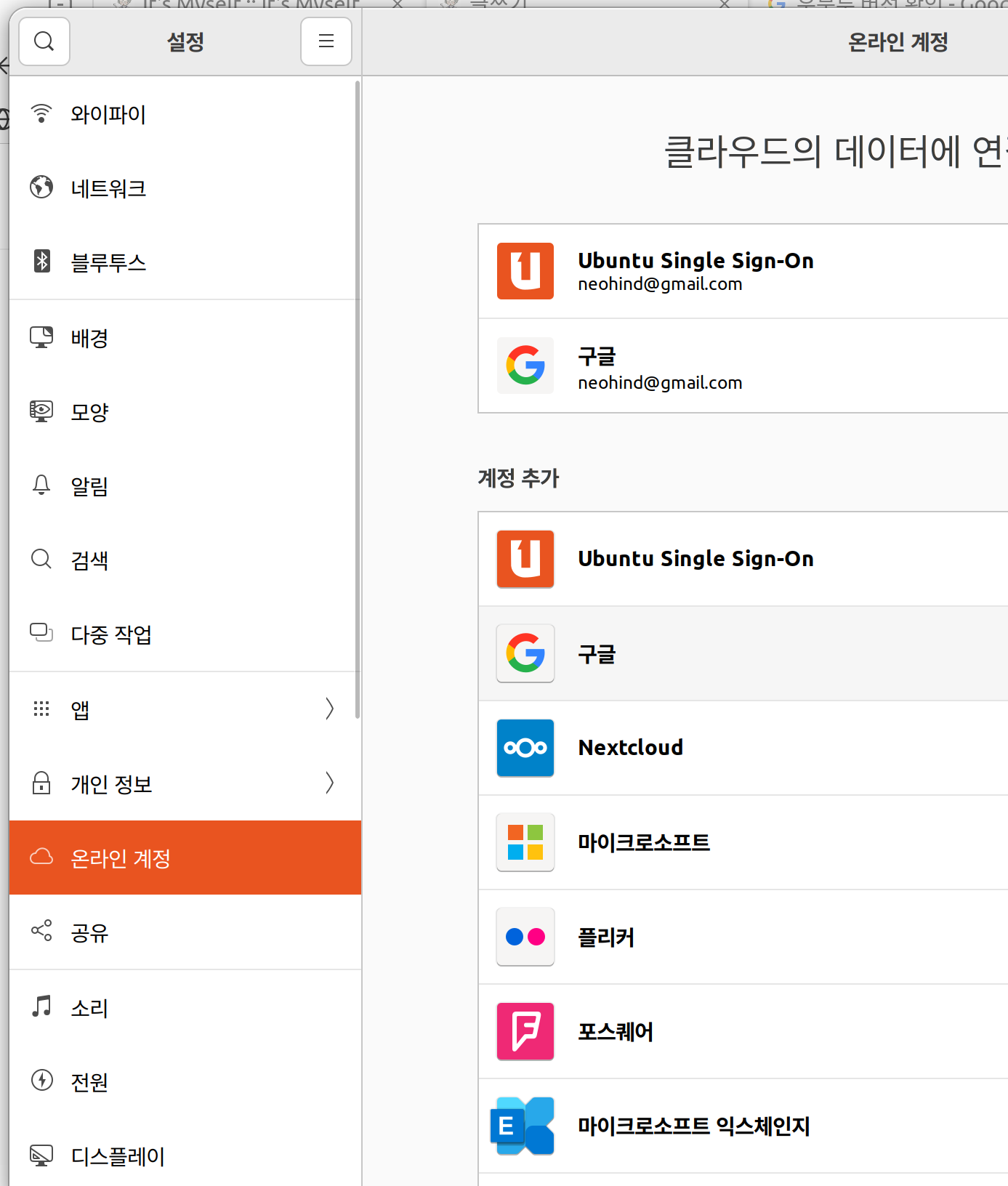Image resolution: width=1008 pixels, height=1186 pixels.
Task: Open 공유 settings label
Action: pyautogui.click(x=89, y=932)
